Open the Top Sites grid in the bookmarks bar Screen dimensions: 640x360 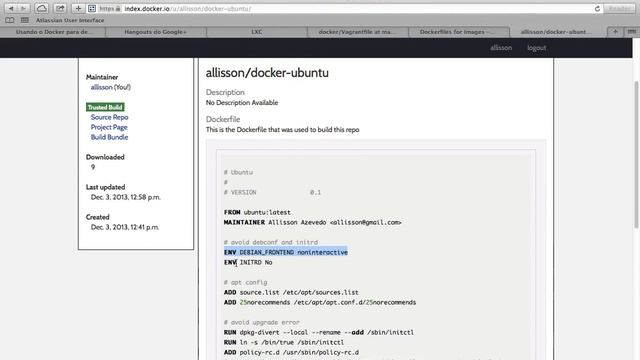(x=25, y=20)
